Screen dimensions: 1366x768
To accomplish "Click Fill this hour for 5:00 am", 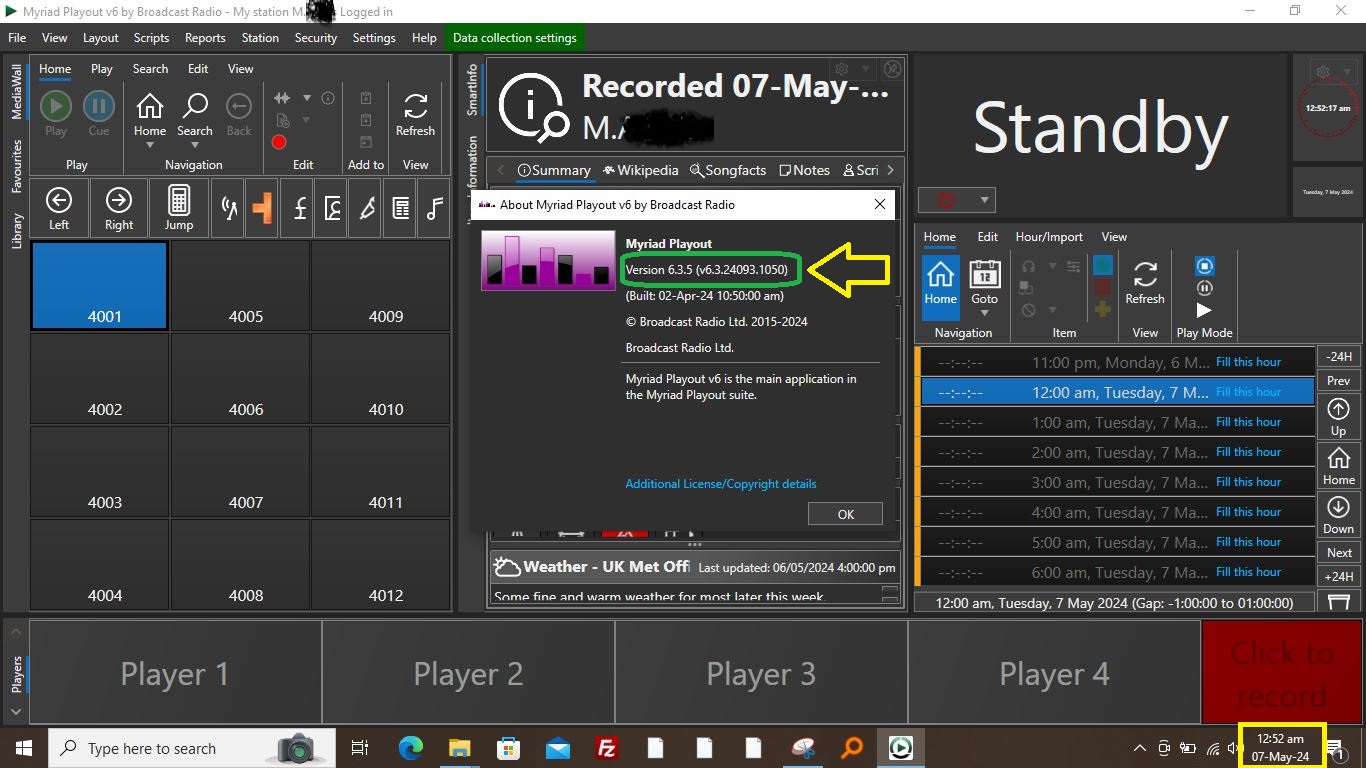I will (1248, 542).
